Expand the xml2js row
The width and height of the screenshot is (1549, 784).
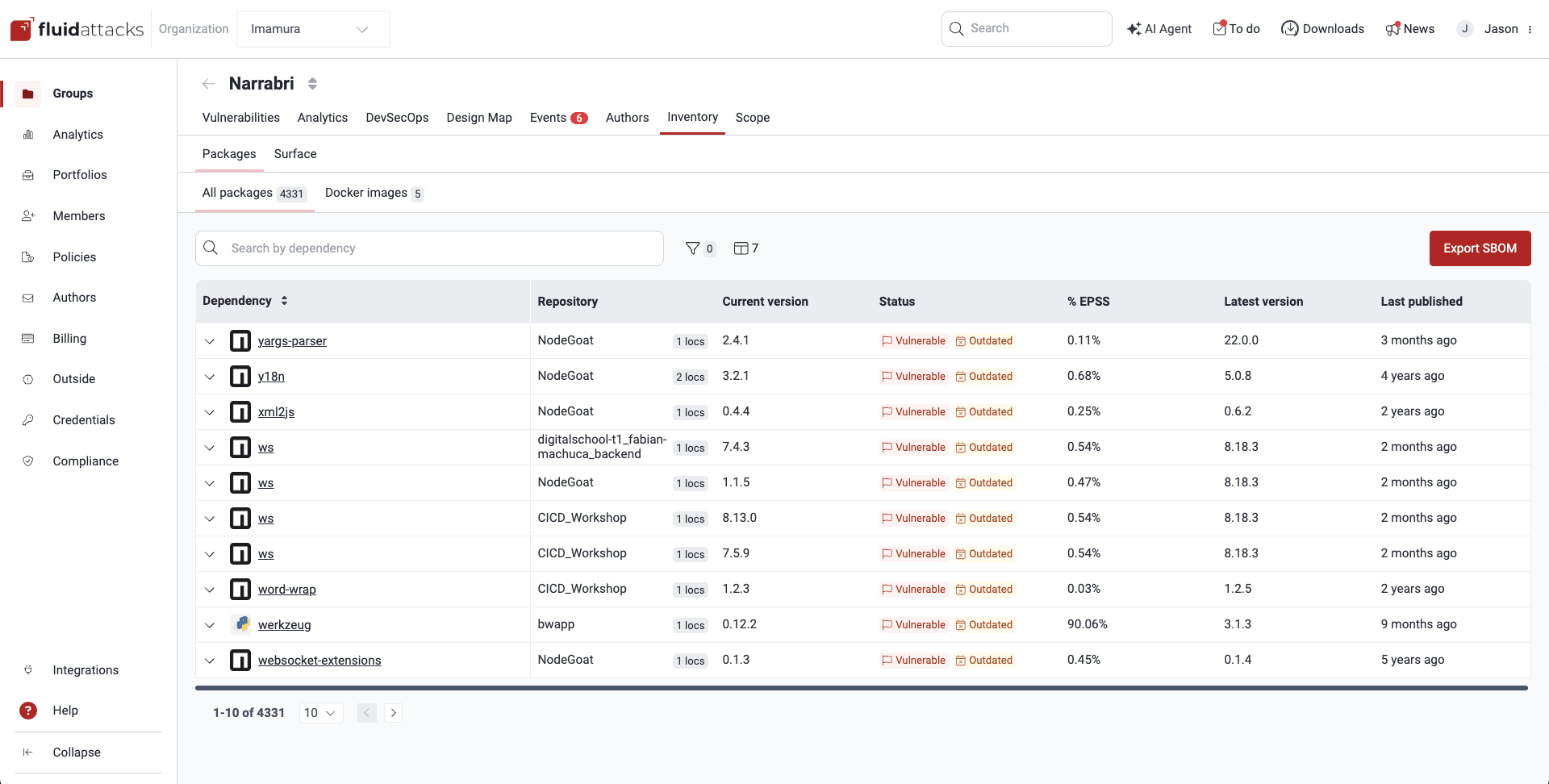point(210,412)
